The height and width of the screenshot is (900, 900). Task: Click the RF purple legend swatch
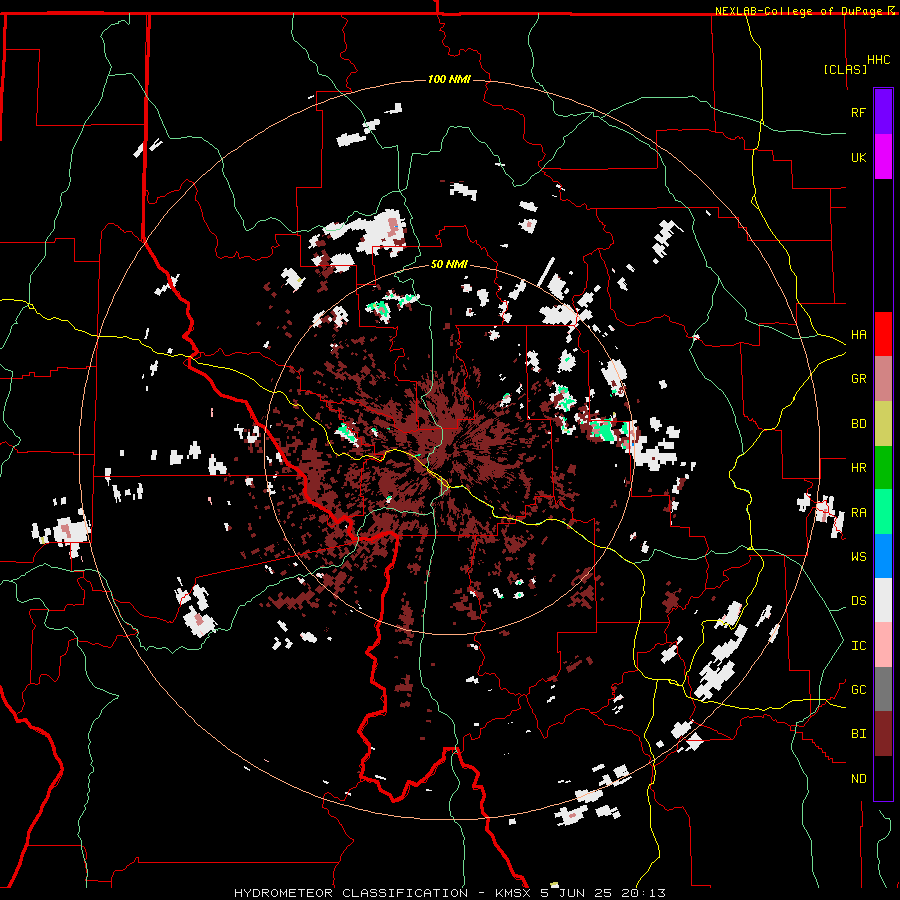tap(883, 112)
